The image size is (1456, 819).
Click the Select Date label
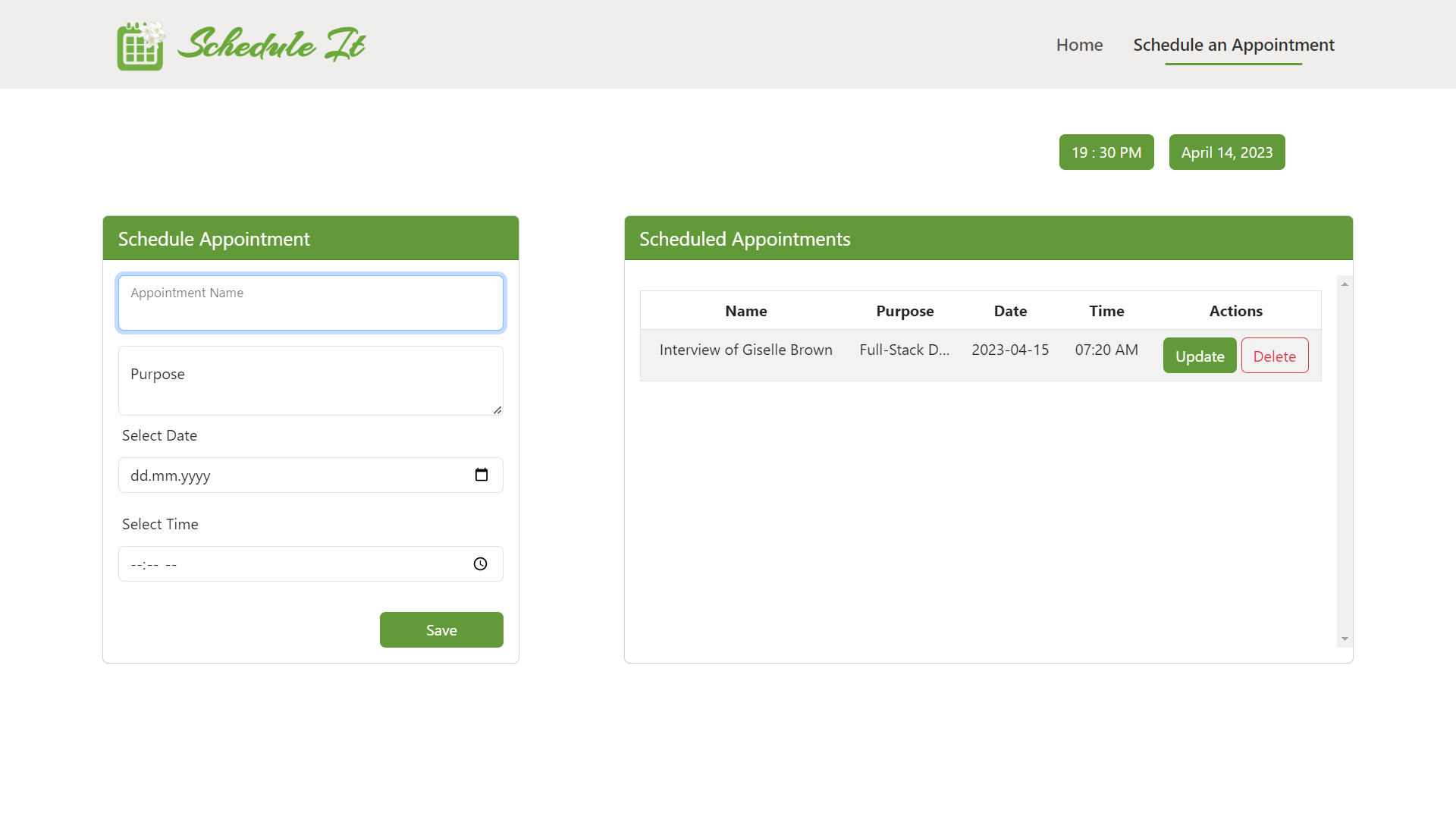[159, 435]
